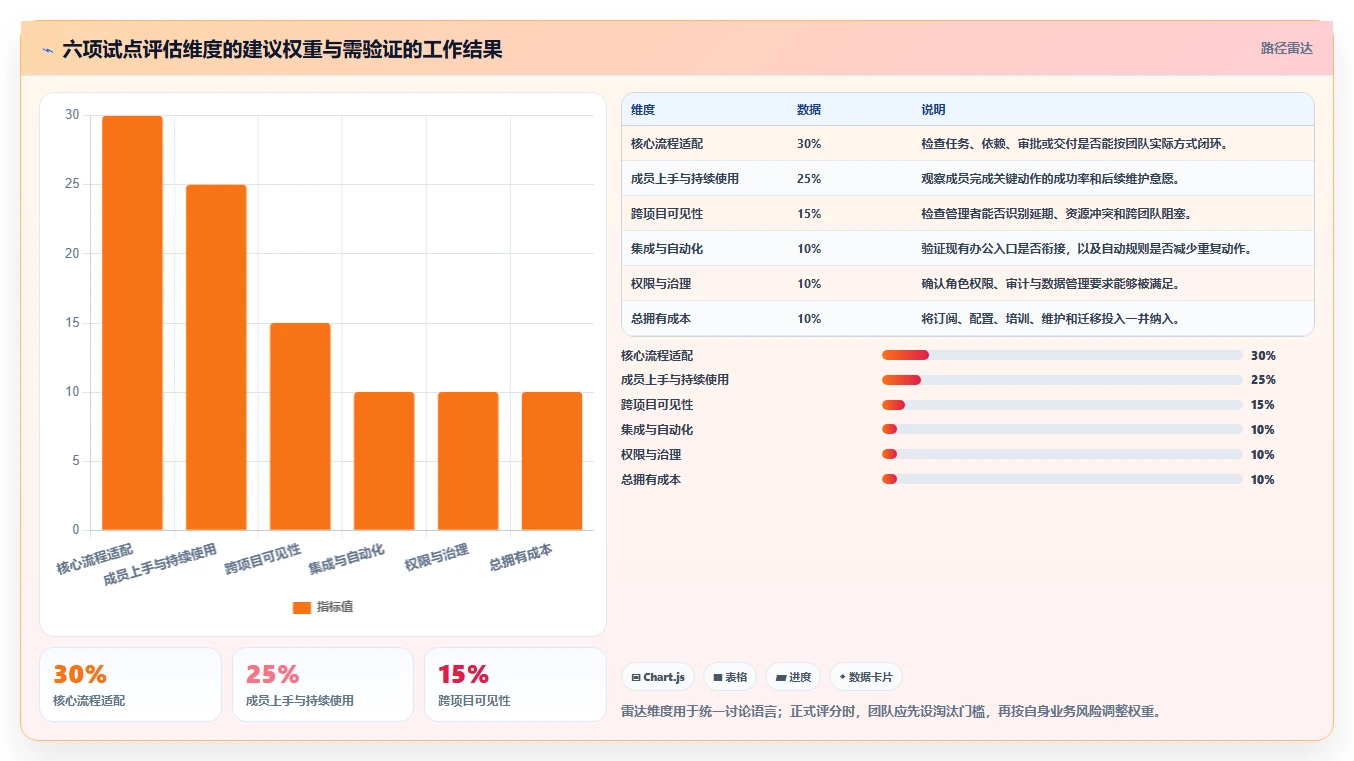Select the 15% 跨项目可见性 stat card

(515, 684)
